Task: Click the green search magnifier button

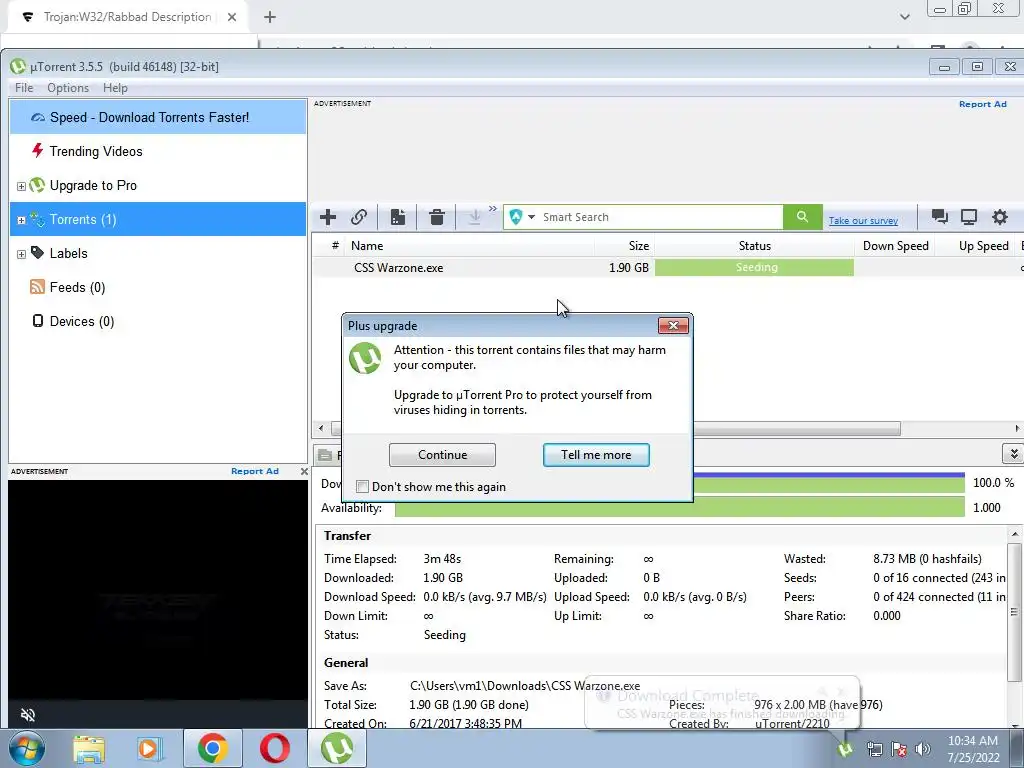Action: click(x=803, y=217)
